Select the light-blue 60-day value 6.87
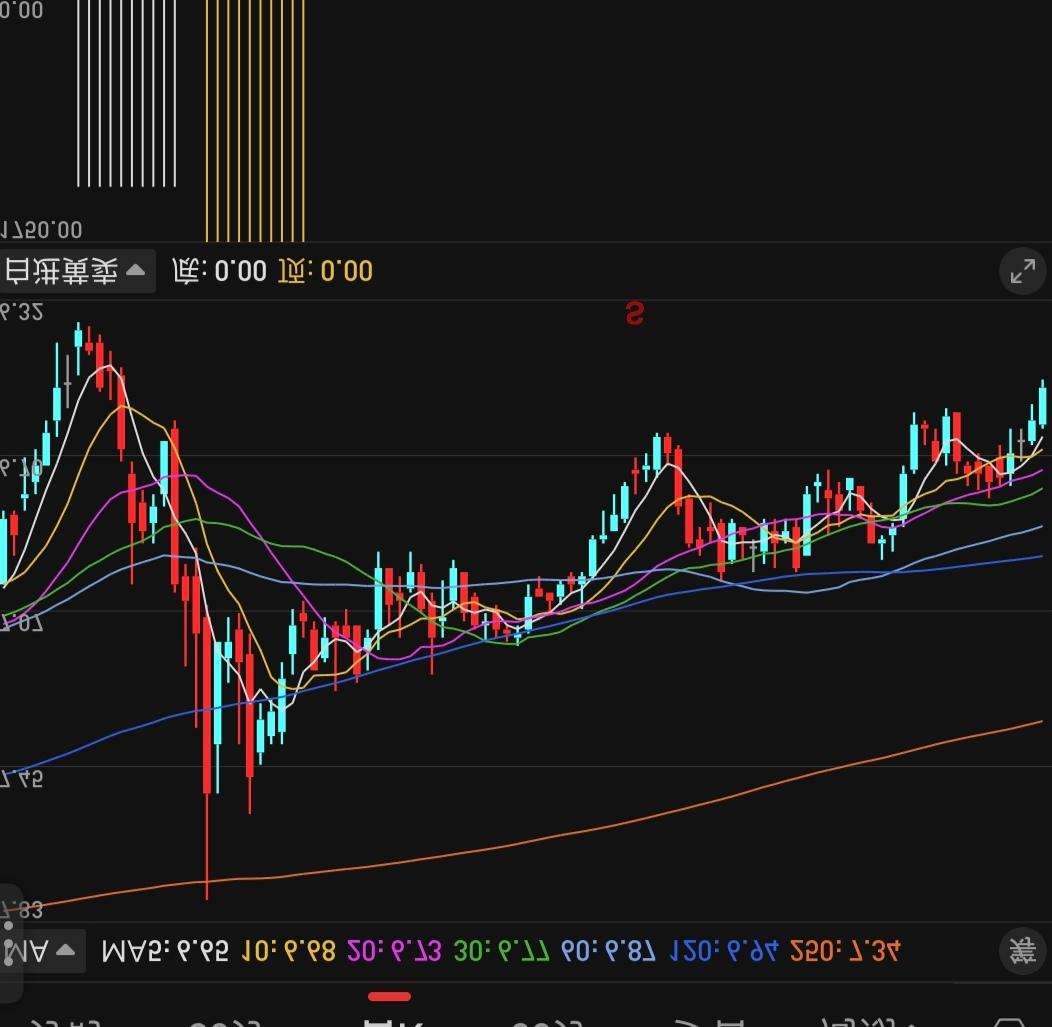 pyautogui.click(x=609, y=951)
